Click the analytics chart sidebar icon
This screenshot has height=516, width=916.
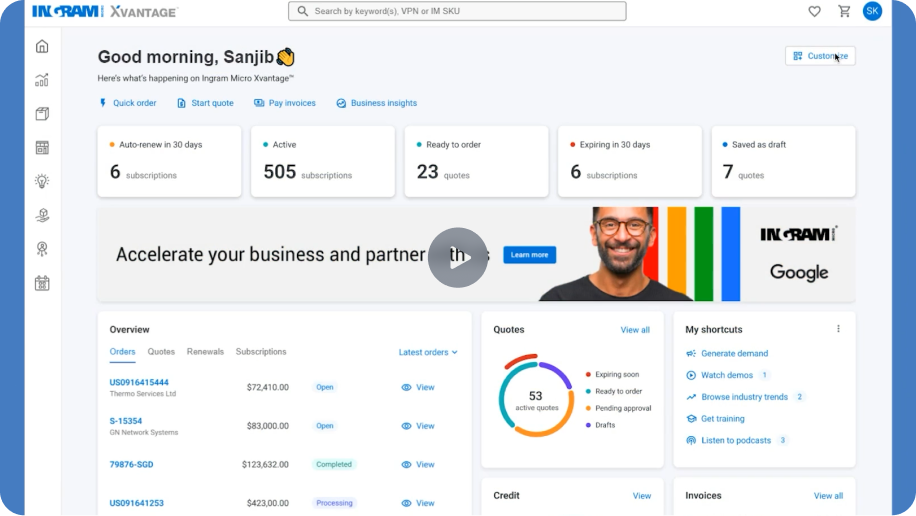tap(42, 80)
